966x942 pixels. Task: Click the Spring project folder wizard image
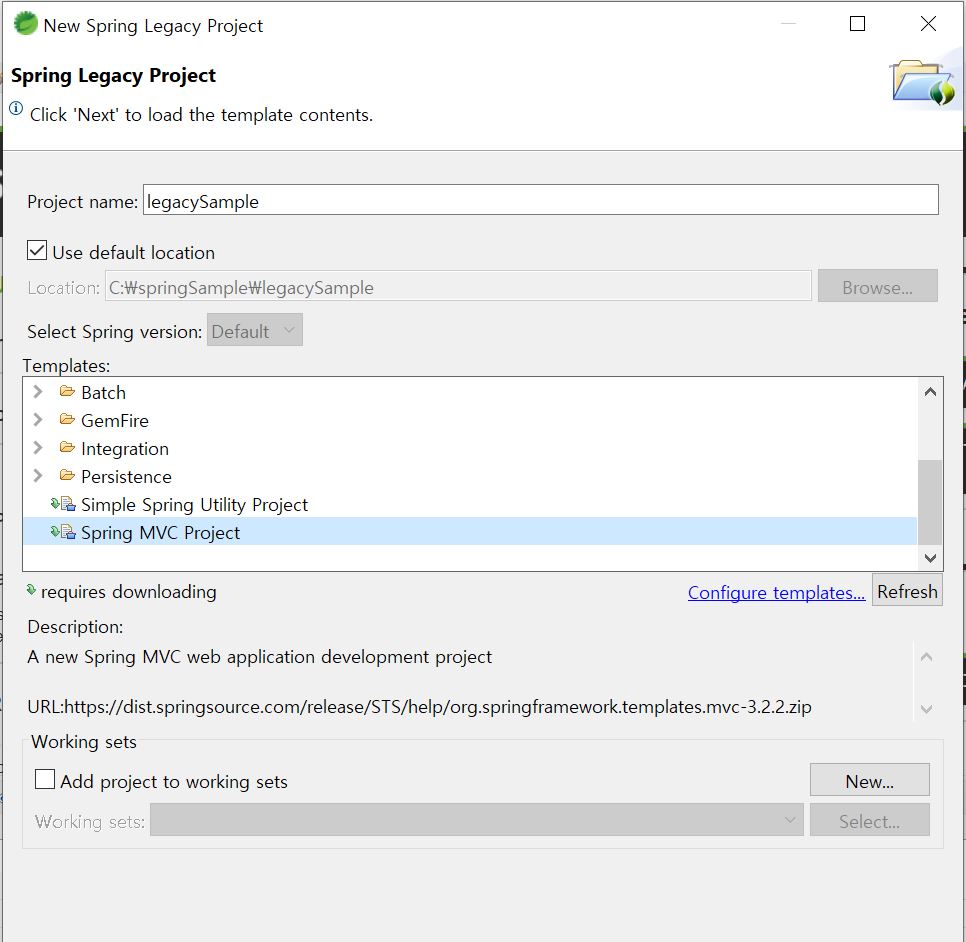click(922, 82)
